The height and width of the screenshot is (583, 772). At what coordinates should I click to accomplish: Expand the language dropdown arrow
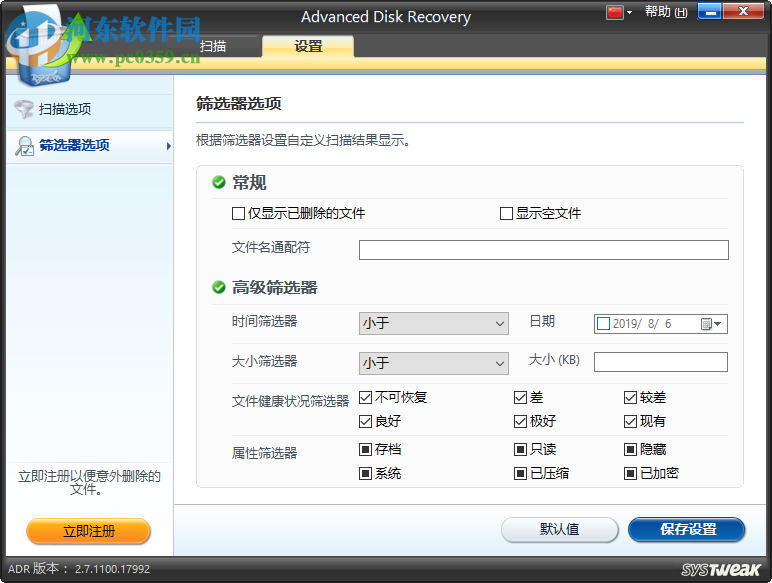[629, 13]
